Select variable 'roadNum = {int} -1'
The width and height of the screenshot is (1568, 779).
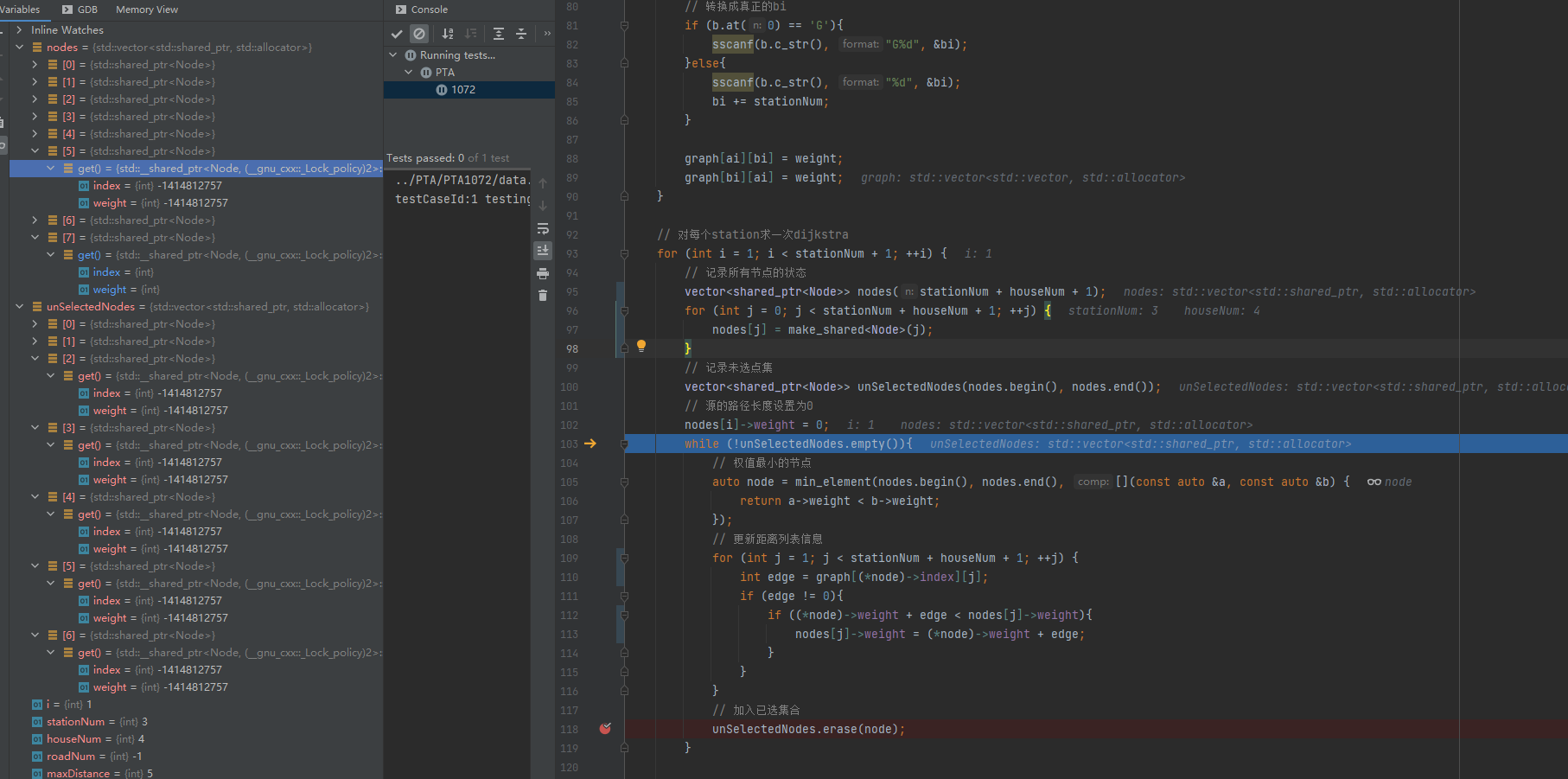[x=86, y=757]
